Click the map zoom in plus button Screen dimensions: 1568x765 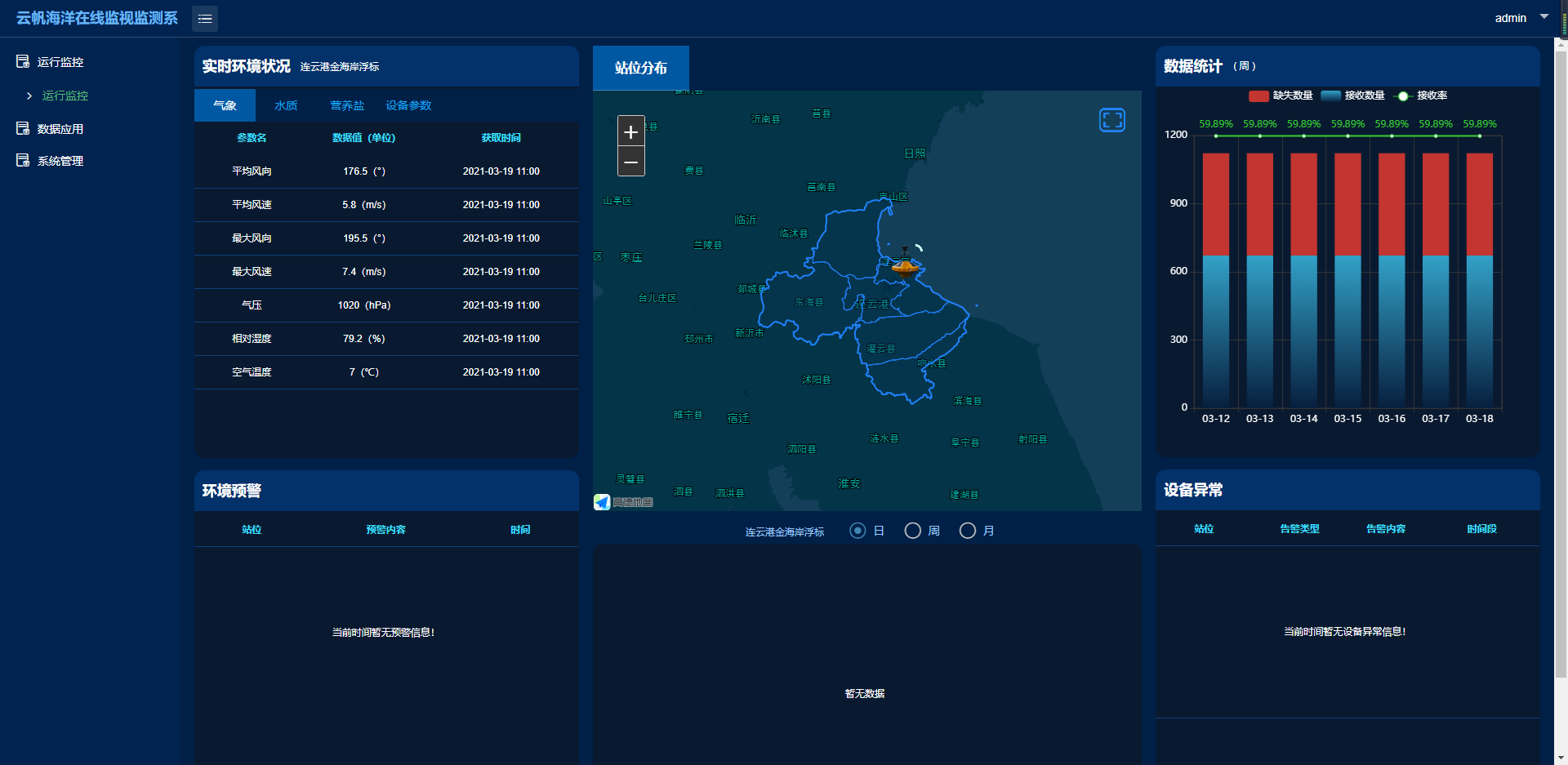(630, 131)
